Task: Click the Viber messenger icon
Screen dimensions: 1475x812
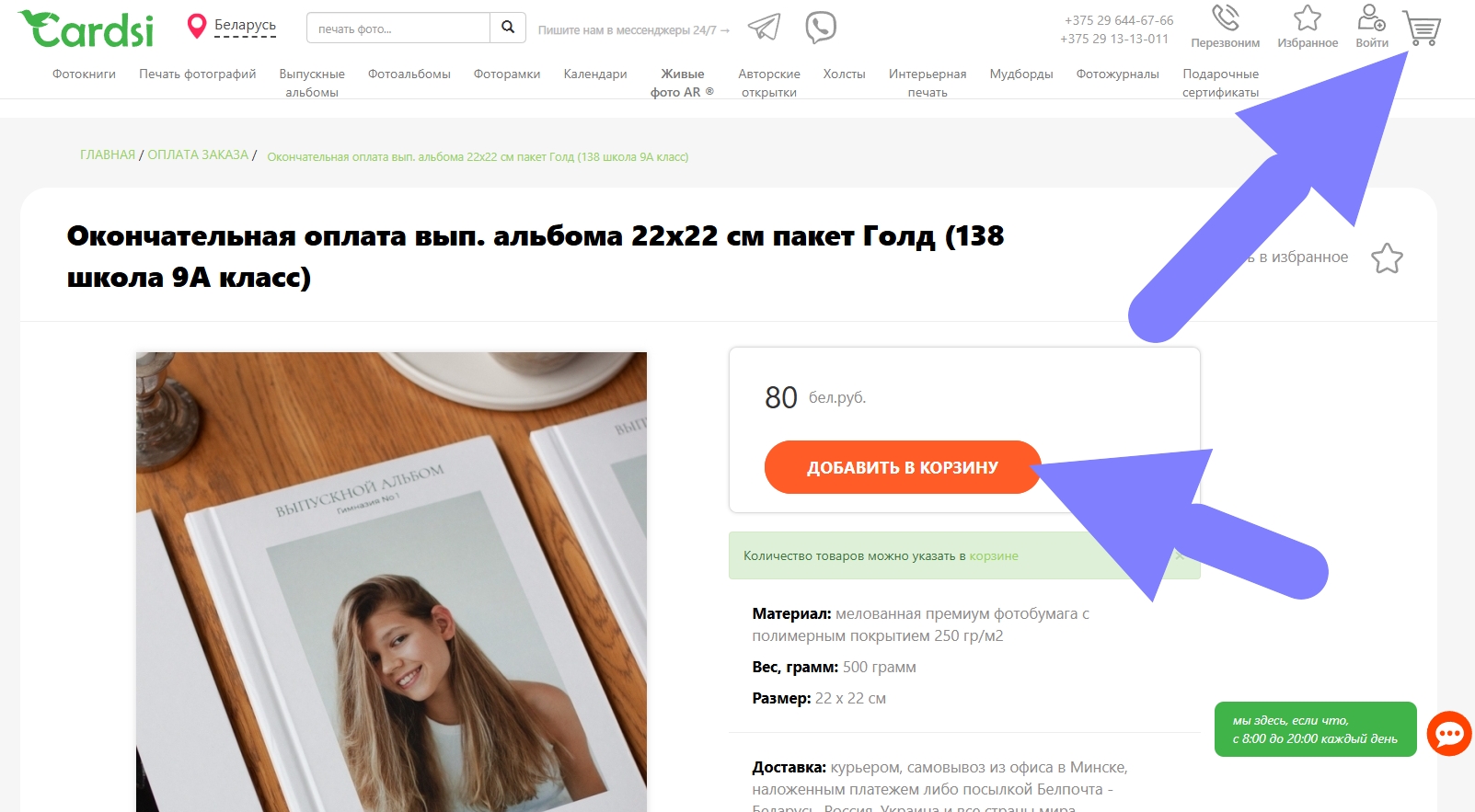Action: (x=821, y=28)
